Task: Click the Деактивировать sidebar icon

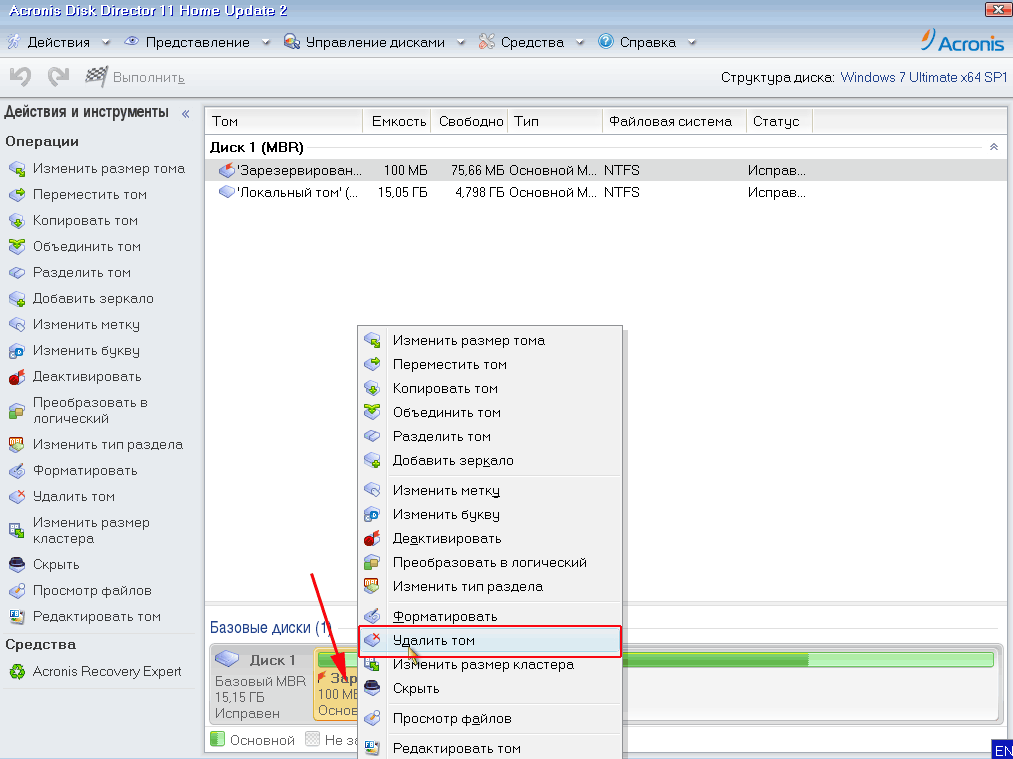Action: [17, 377]
